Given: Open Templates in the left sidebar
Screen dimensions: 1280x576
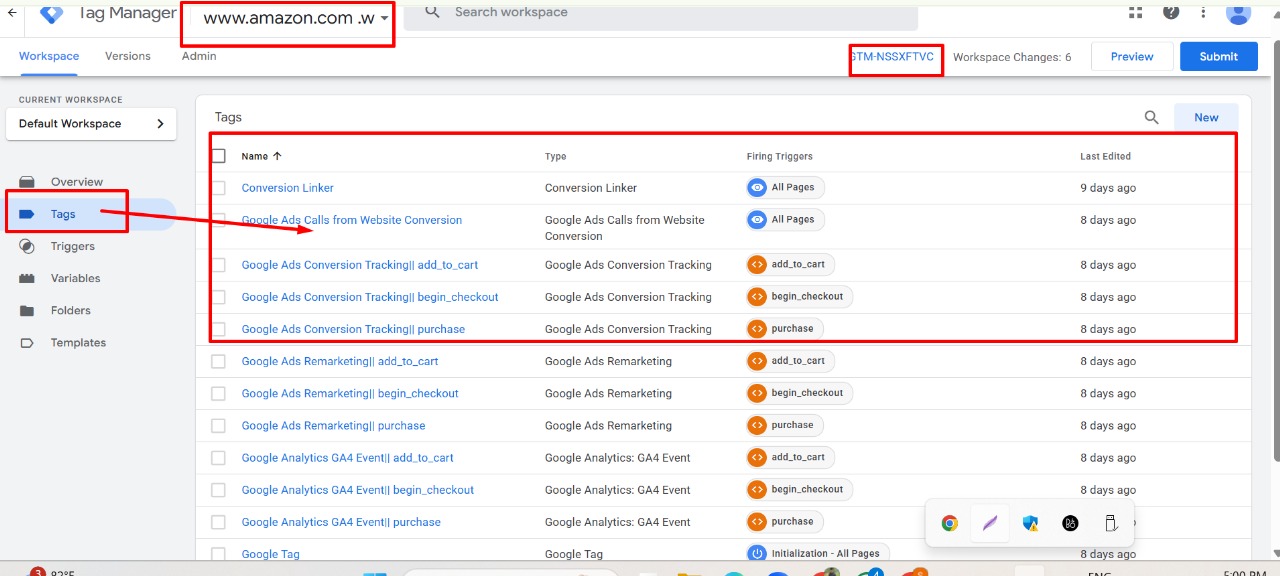Looking at the screenshot, I should pyautogui.click(x=78, y=342).
